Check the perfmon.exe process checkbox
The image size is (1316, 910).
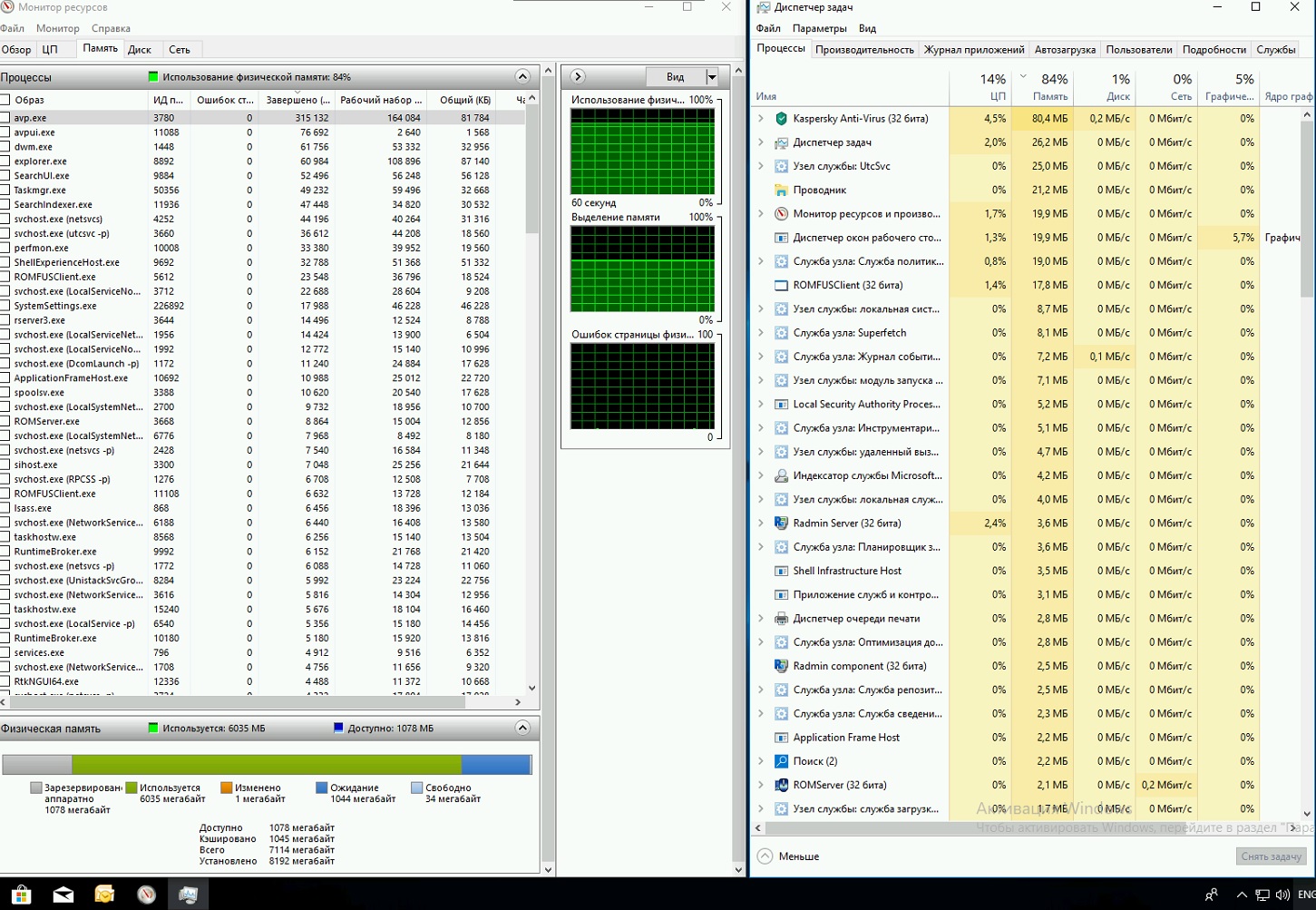(5, 248)
